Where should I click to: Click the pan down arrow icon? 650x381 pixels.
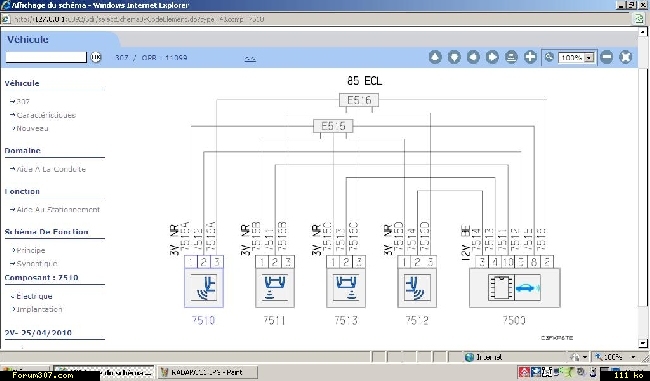pyautogui.click(x=454, y=57)
